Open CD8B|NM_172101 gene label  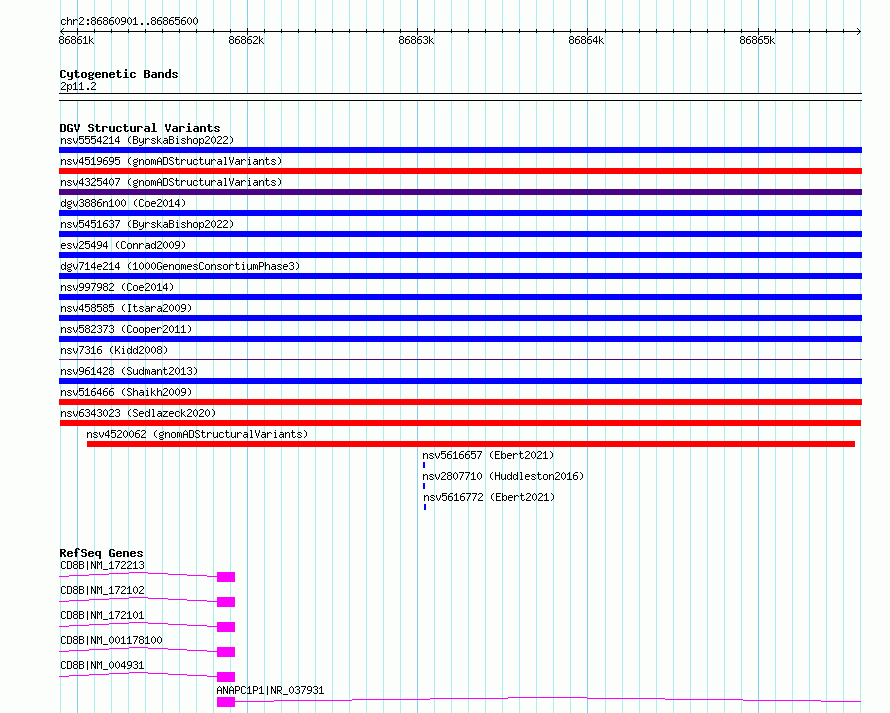(102, 615)
